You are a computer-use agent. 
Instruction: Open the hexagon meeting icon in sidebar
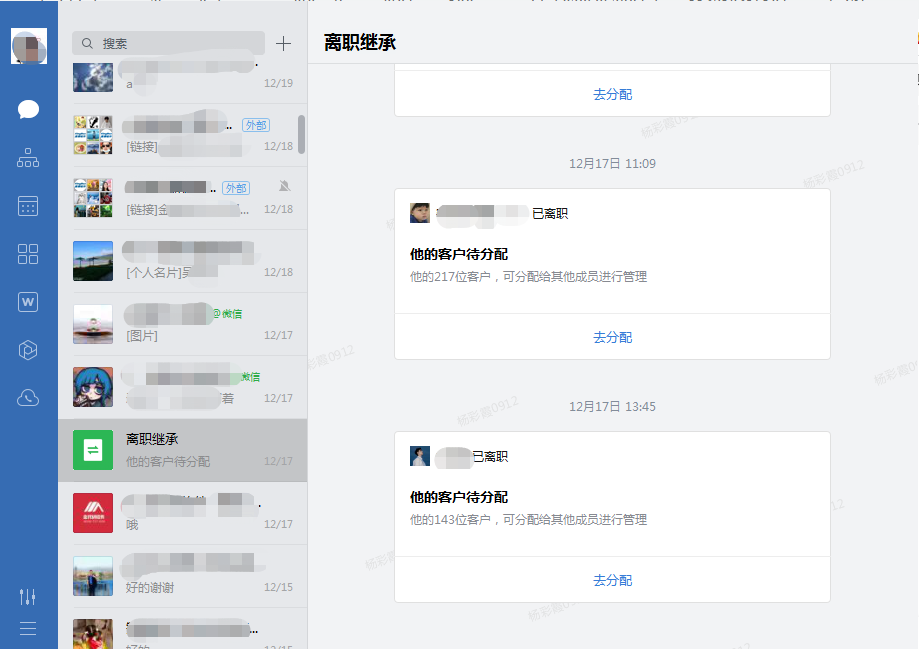click(x=28, y=349)
